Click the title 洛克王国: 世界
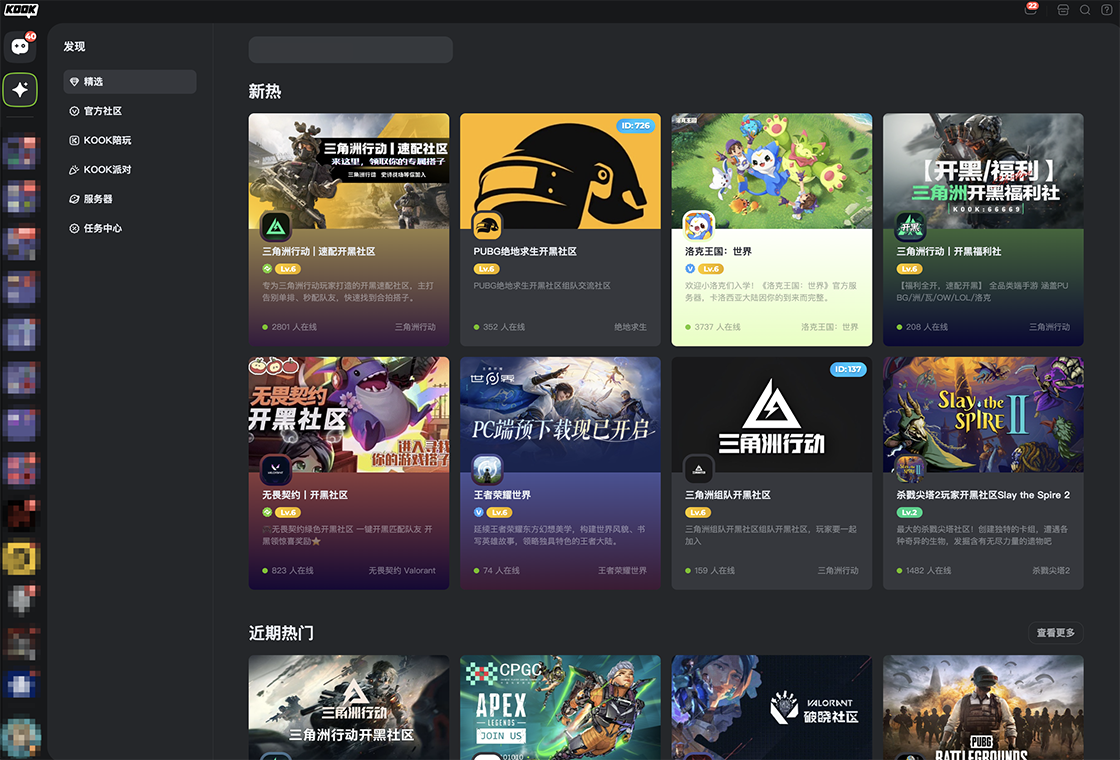The height and width of the screenshot is (760, 1120). click(718, 251)
